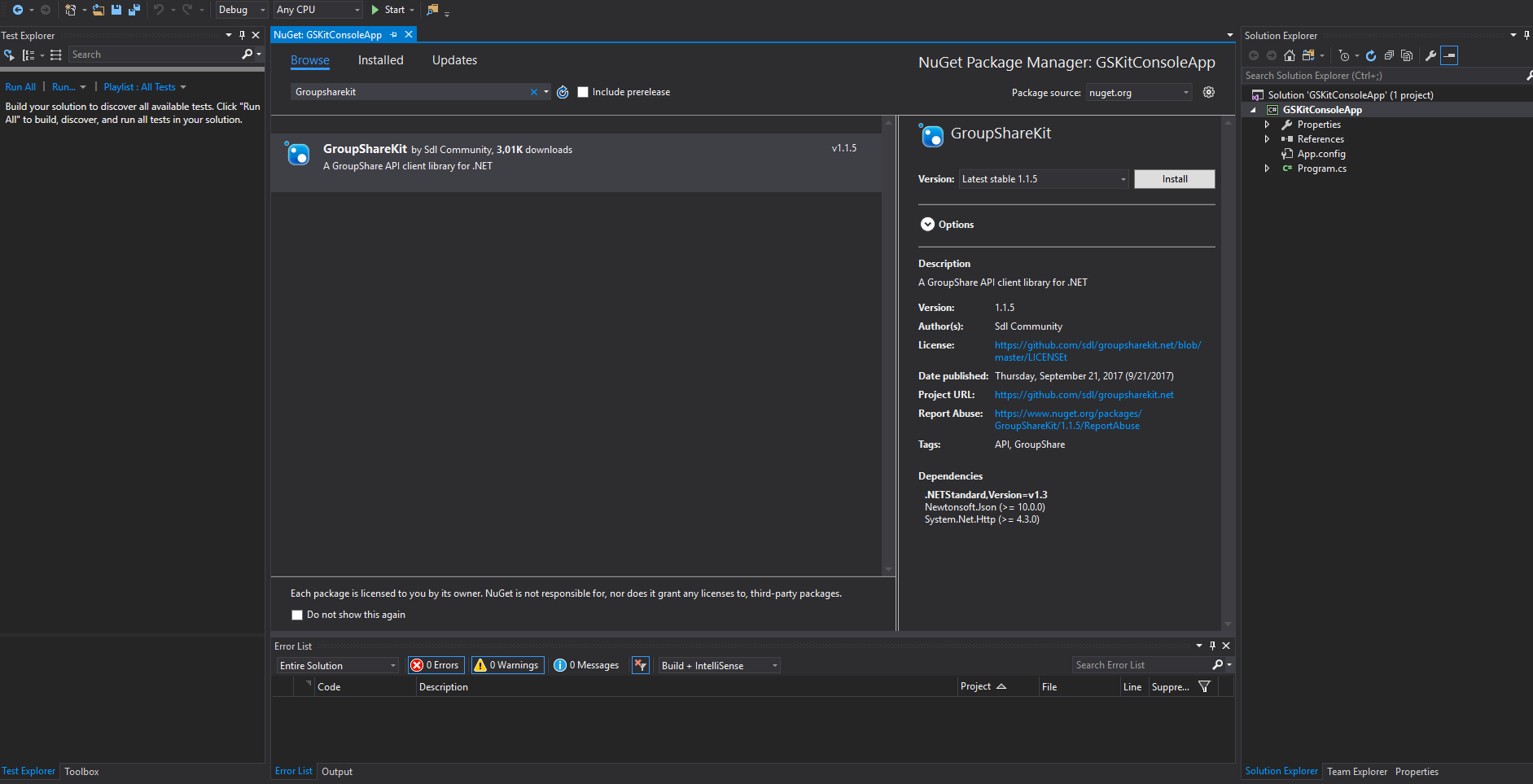Viewport: 1533px width, 784px height.
Task: Click the Search Error List field
Action: pos(1143,665)
